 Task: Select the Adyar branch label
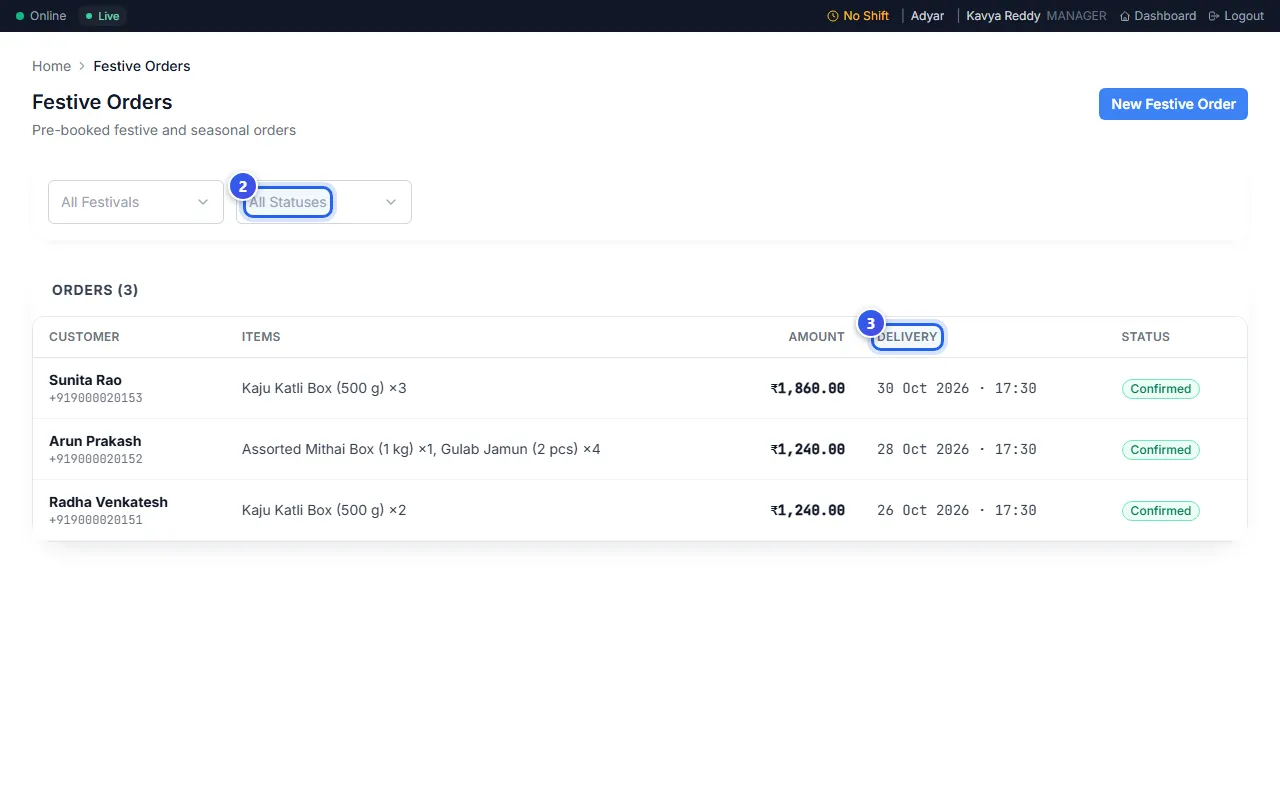(927, 16)
